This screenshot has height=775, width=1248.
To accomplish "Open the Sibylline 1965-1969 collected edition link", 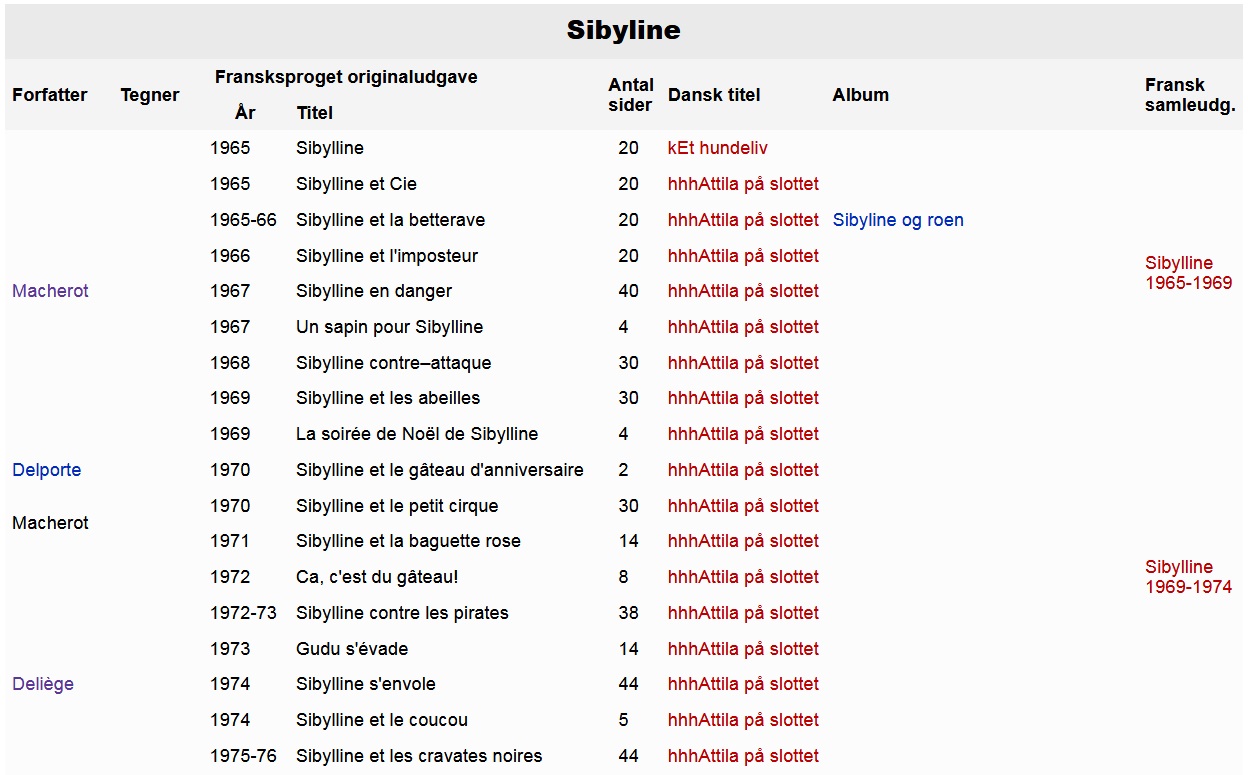I will coord(1189,273).
